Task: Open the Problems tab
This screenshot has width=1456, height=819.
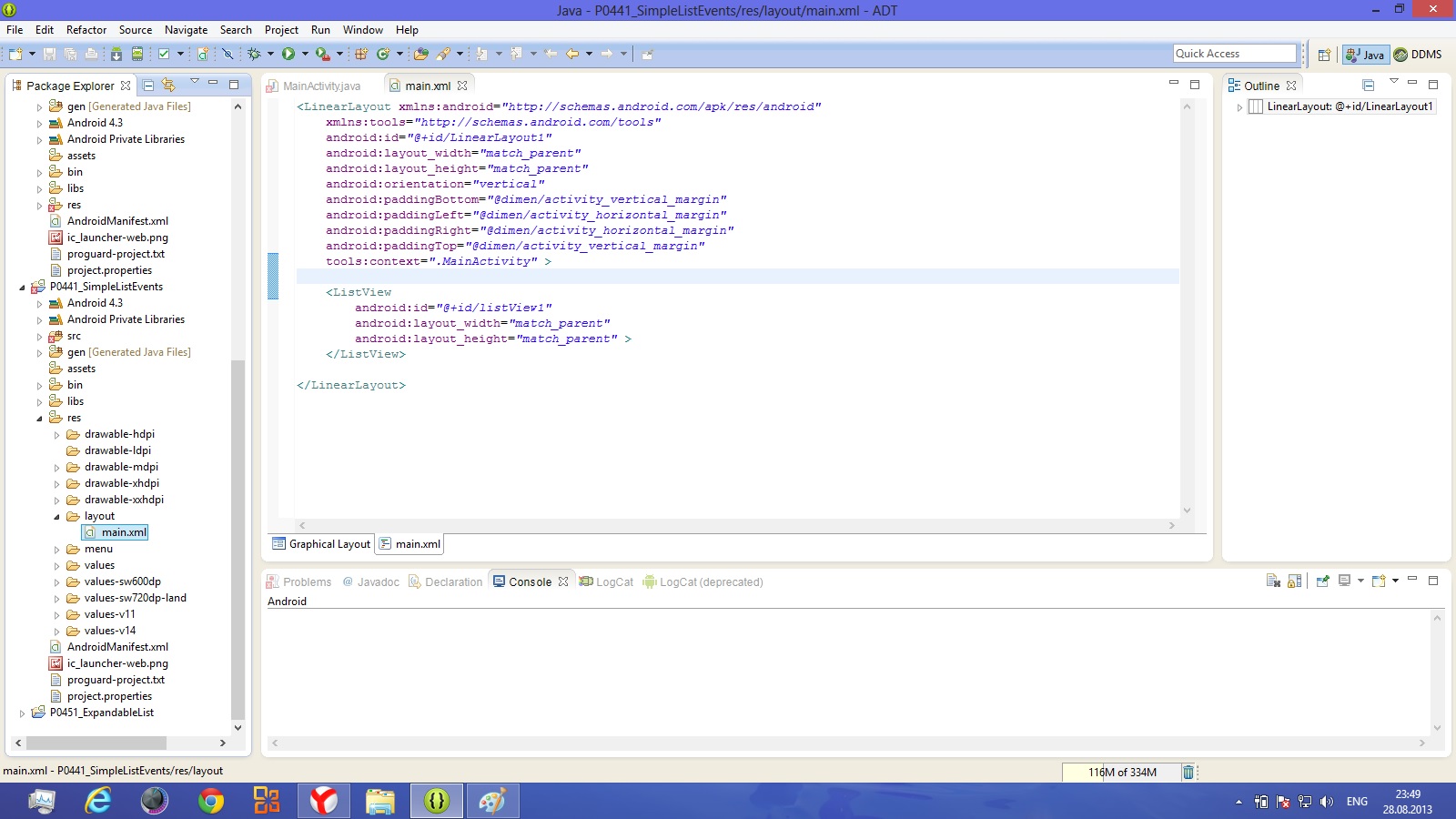Action: click(x=299, y=582)
